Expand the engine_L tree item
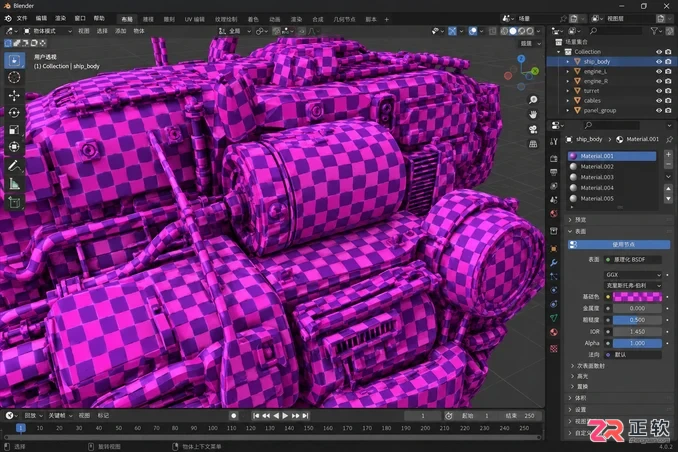Image resolution: width=678 pixels, height=452 pixels. pos(568,71)
